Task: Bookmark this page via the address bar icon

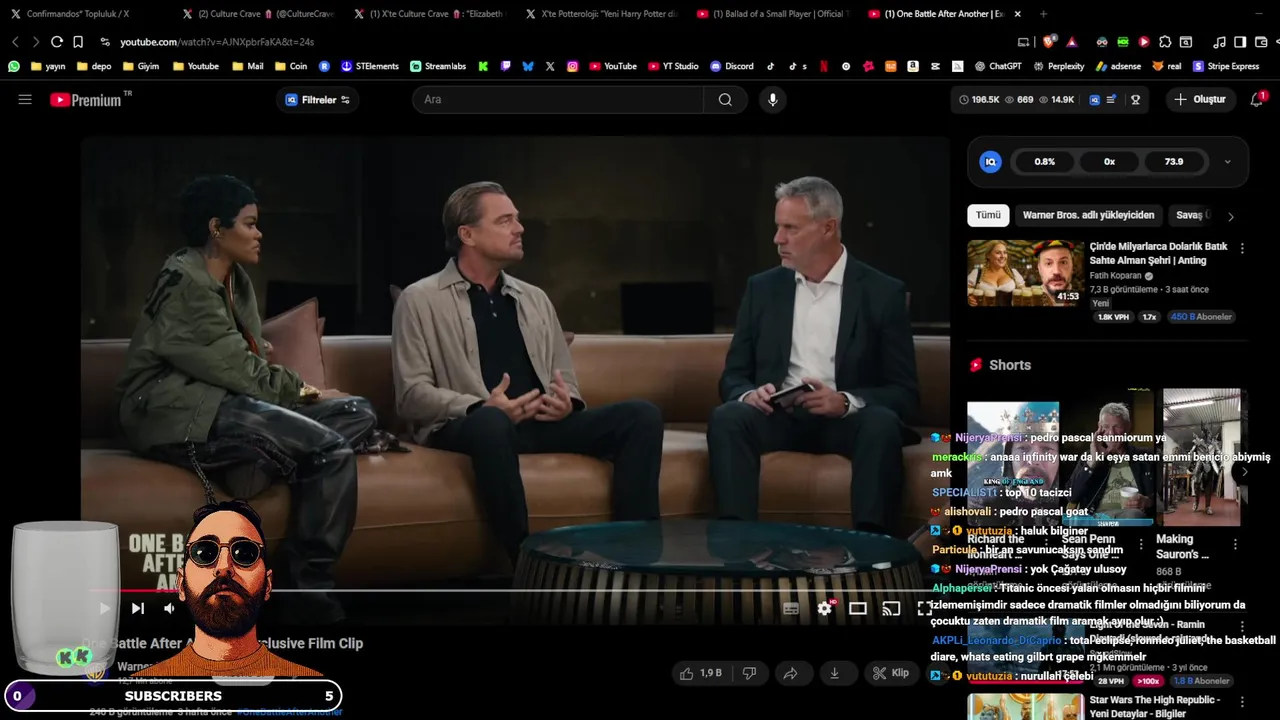Action: [78, 42]
